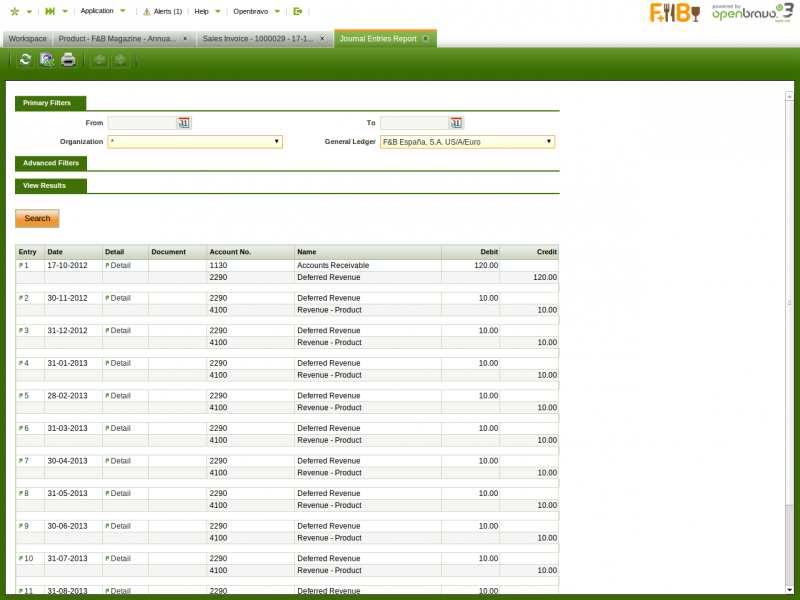Image resolution: width=800 pixels, height=600 pixels.
Task: Expand the Organization dropdown
Action: coord(276,142)
